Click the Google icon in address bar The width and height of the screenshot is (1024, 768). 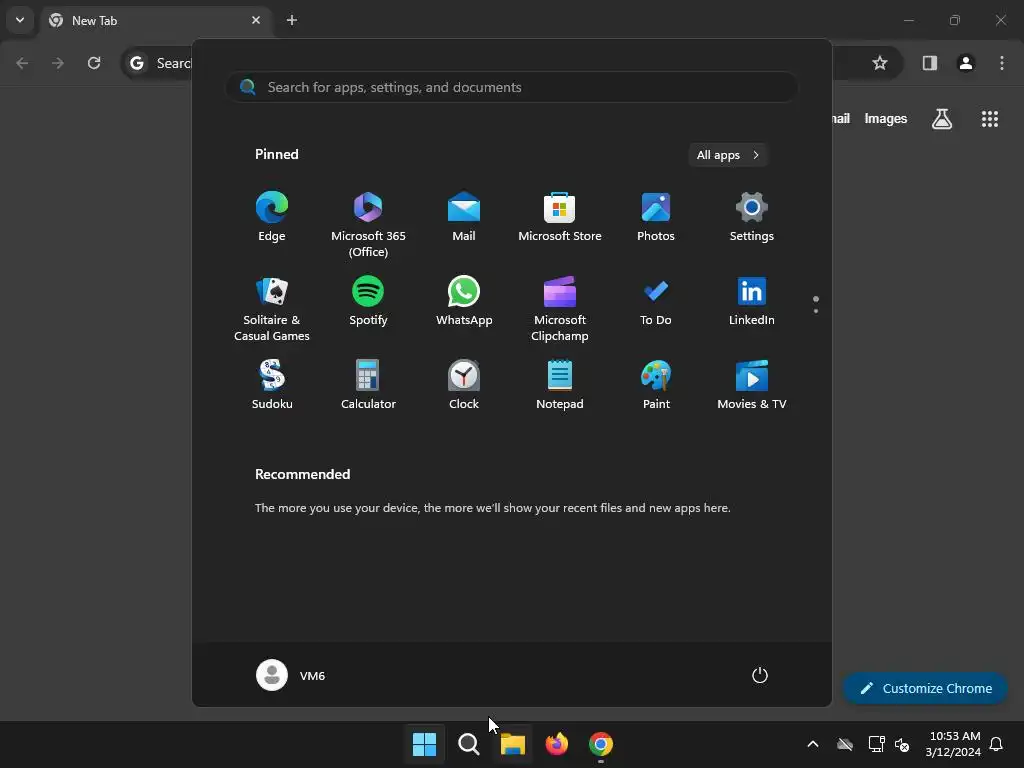point(136,63)
